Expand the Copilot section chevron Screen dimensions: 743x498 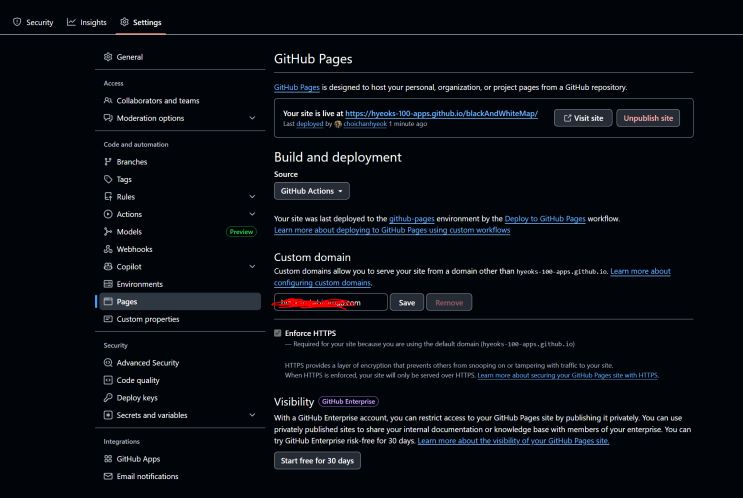(x=253, y=267)
